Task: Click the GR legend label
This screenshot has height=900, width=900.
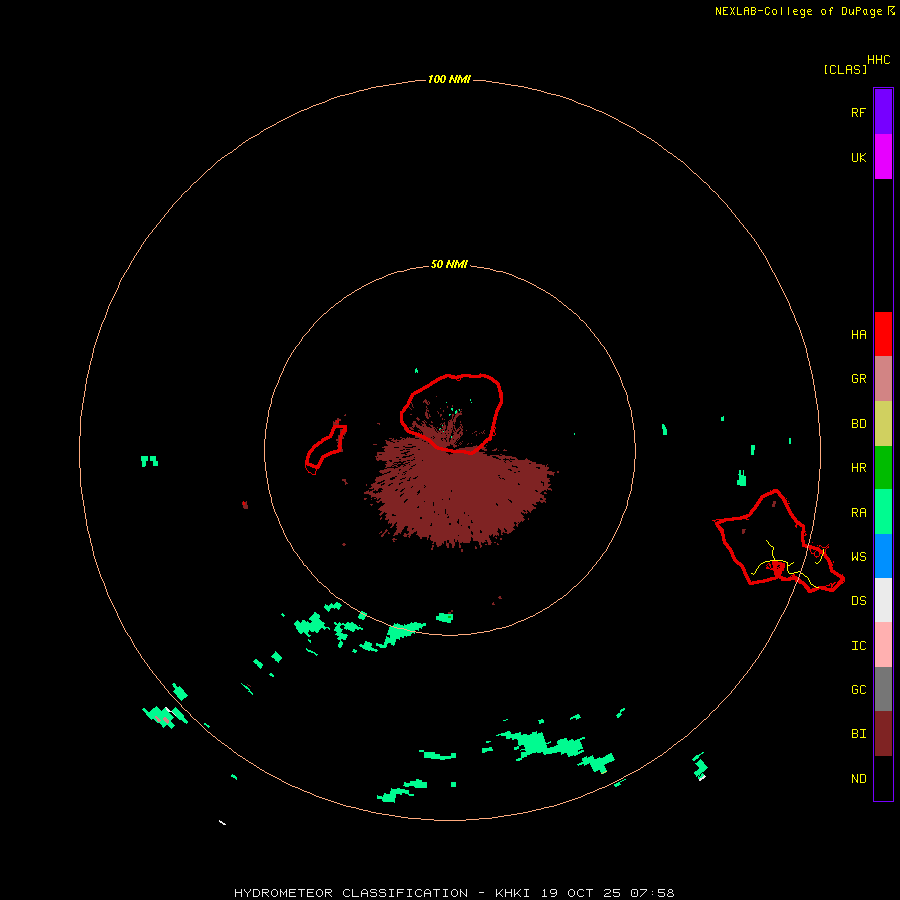Action: click(858, 378)
